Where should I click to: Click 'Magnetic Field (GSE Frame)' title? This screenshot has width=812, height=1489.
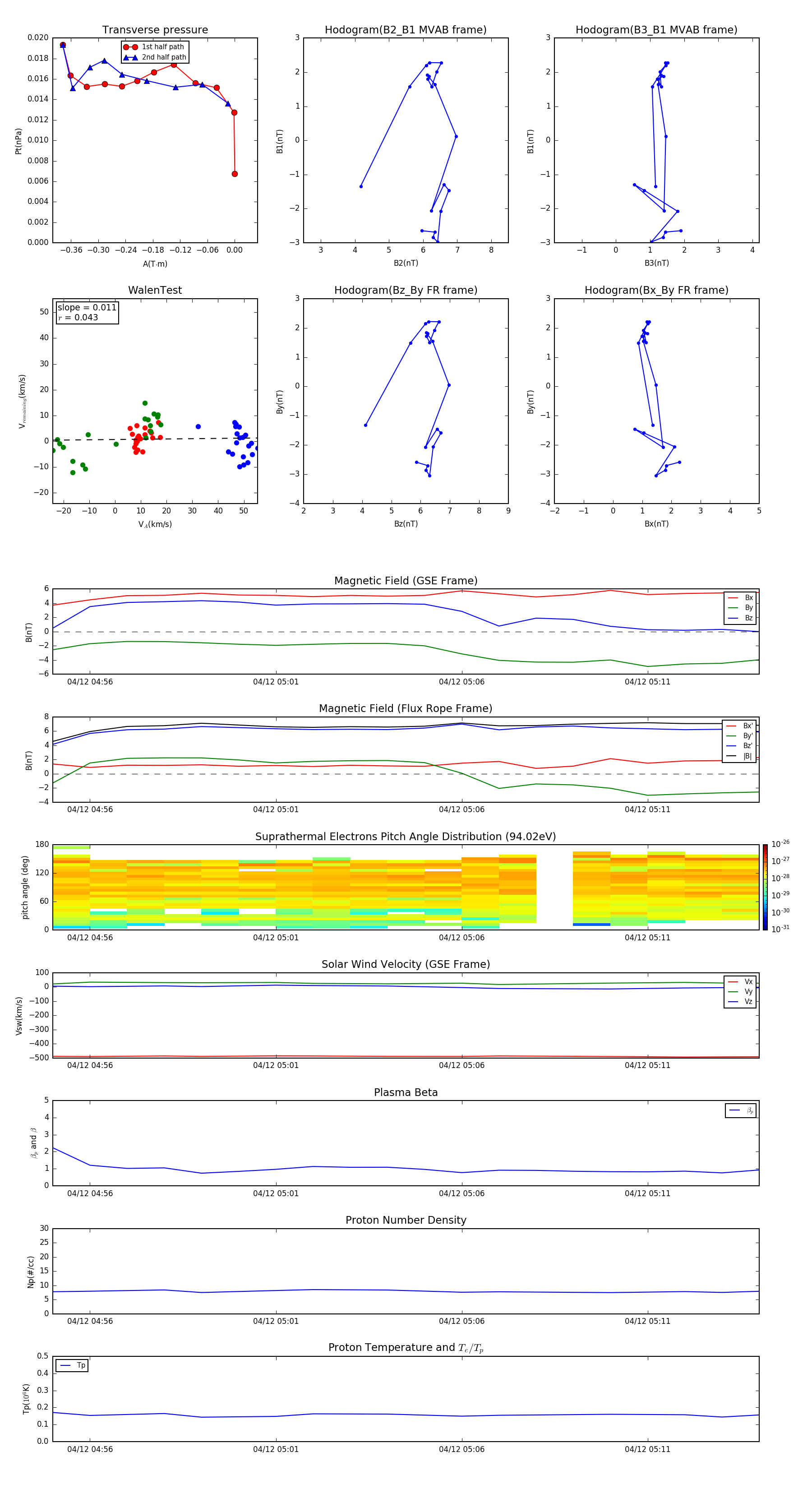(x=406, y=581)
